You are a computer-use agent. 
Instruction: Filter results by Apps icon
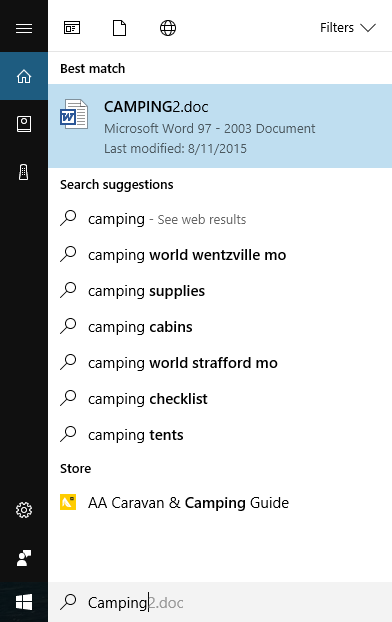72,28
